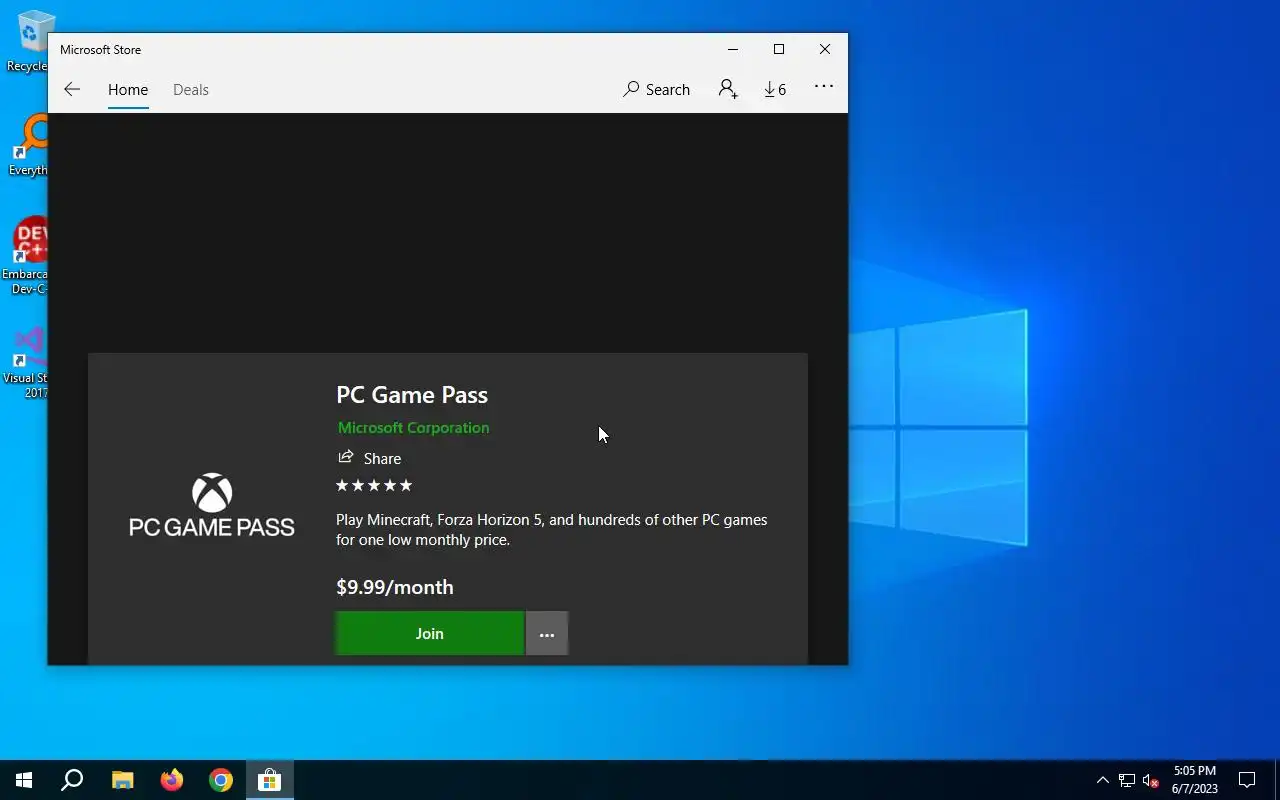Open Downloads and updates showing 6
1280x800 pixels.
tap(775, 89)
